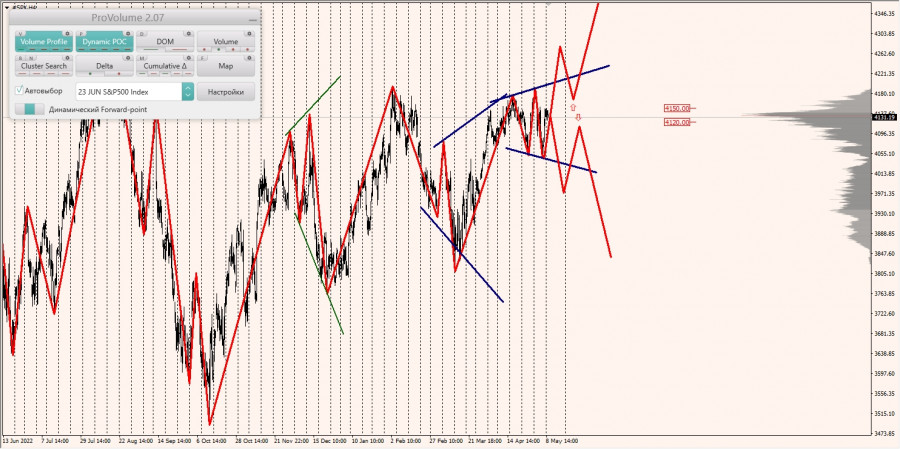Click the 21 Nov 22:00 time label
Screen dimensions: 900x449
(291, 442)
